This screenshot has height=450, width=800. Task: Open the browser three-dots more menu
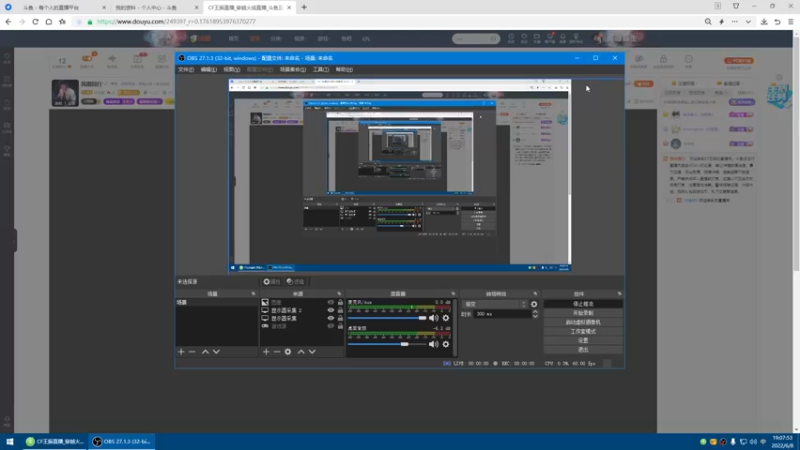[735, 21]
